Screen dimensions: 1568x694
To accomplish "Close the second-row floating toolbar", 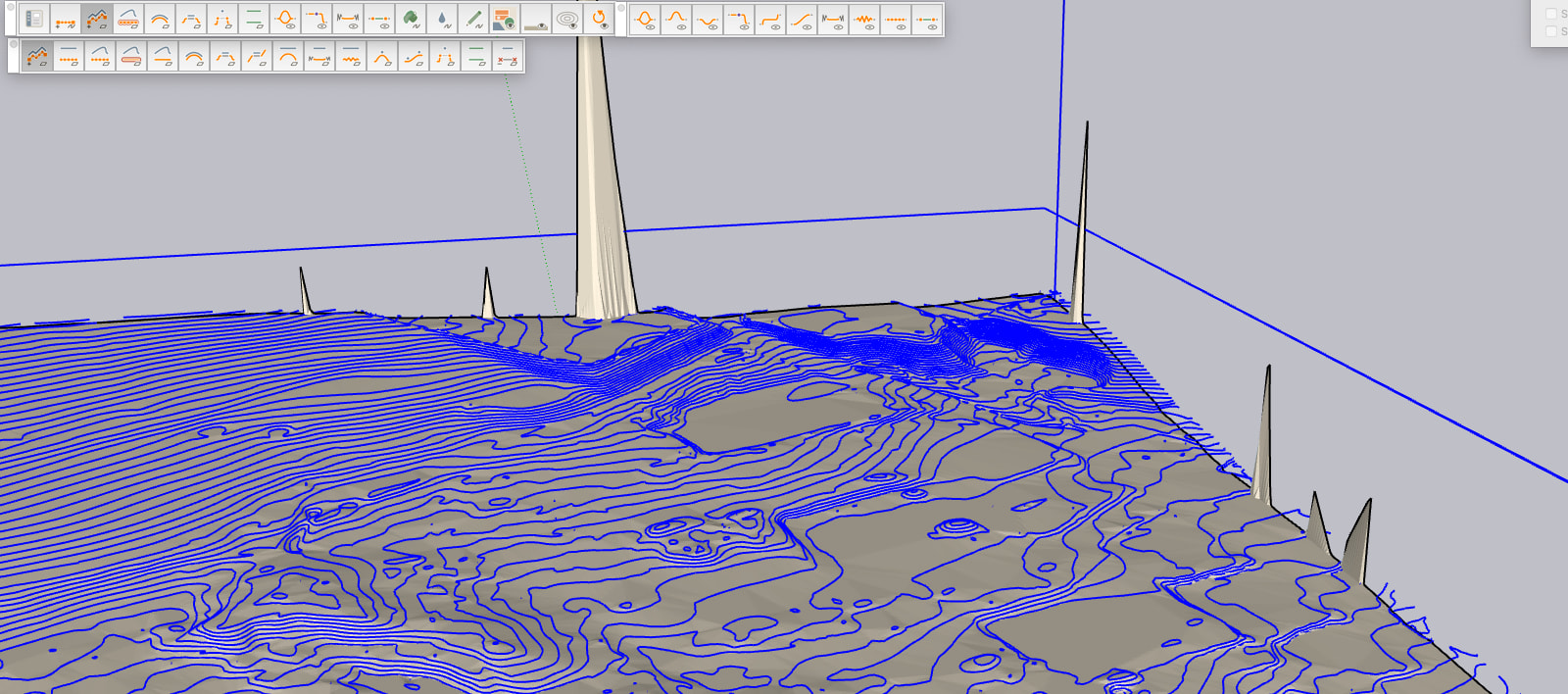I will (13, 44).
